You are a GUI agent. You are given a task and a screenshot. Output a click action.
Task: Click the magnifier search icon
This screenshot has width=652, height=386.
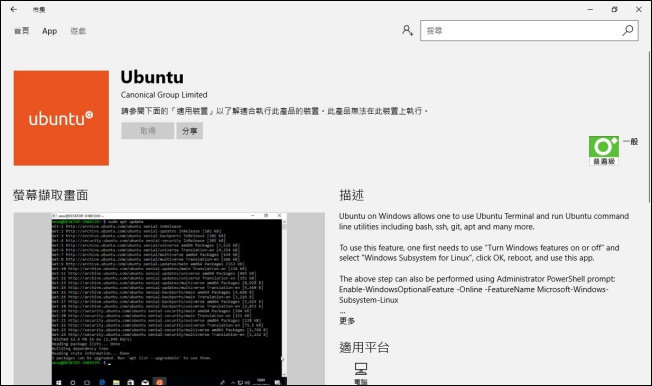(x=627, y=30)
